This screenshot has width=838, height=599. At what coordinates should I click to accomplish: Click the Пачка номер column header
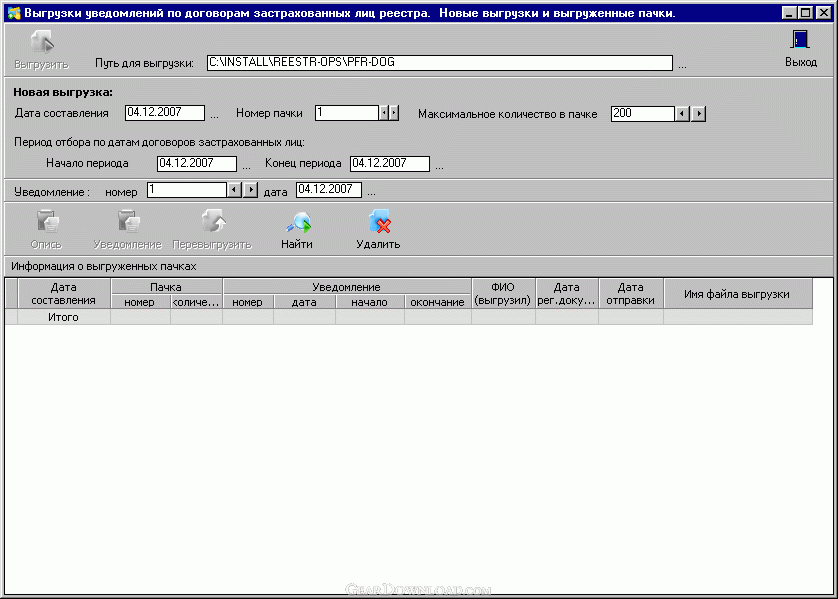[139, 302]
